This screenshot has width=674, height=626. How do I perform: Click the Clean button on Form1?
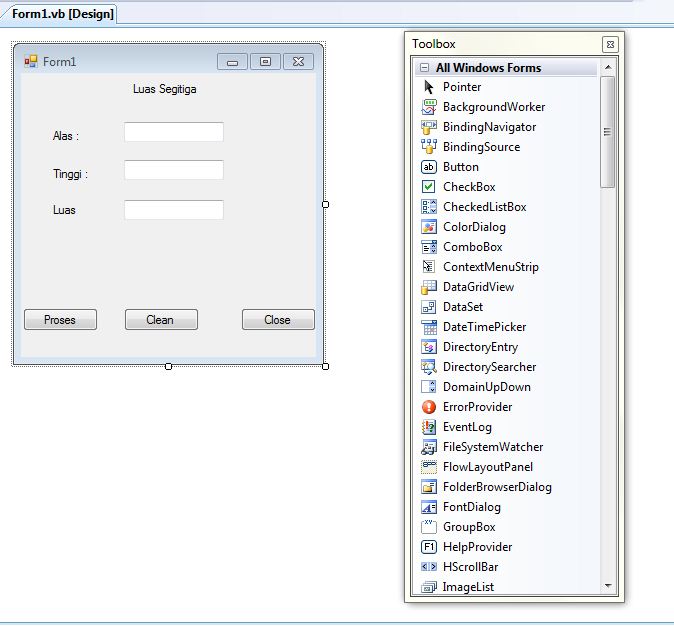(161, 320)
